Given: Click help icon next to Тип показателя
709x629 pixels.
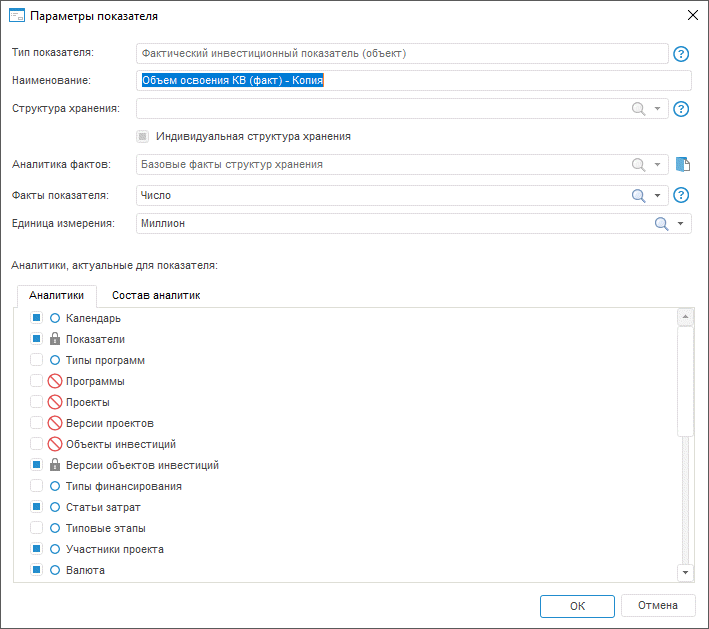Looking at the screenshot, I should 682,54.
